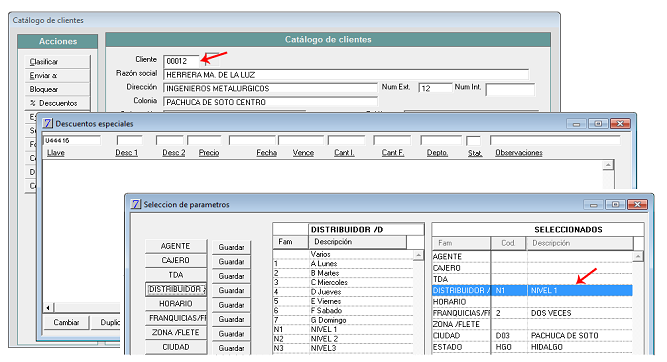Click Guardar next to DISTRIBUIDOR

pos(231,291)
